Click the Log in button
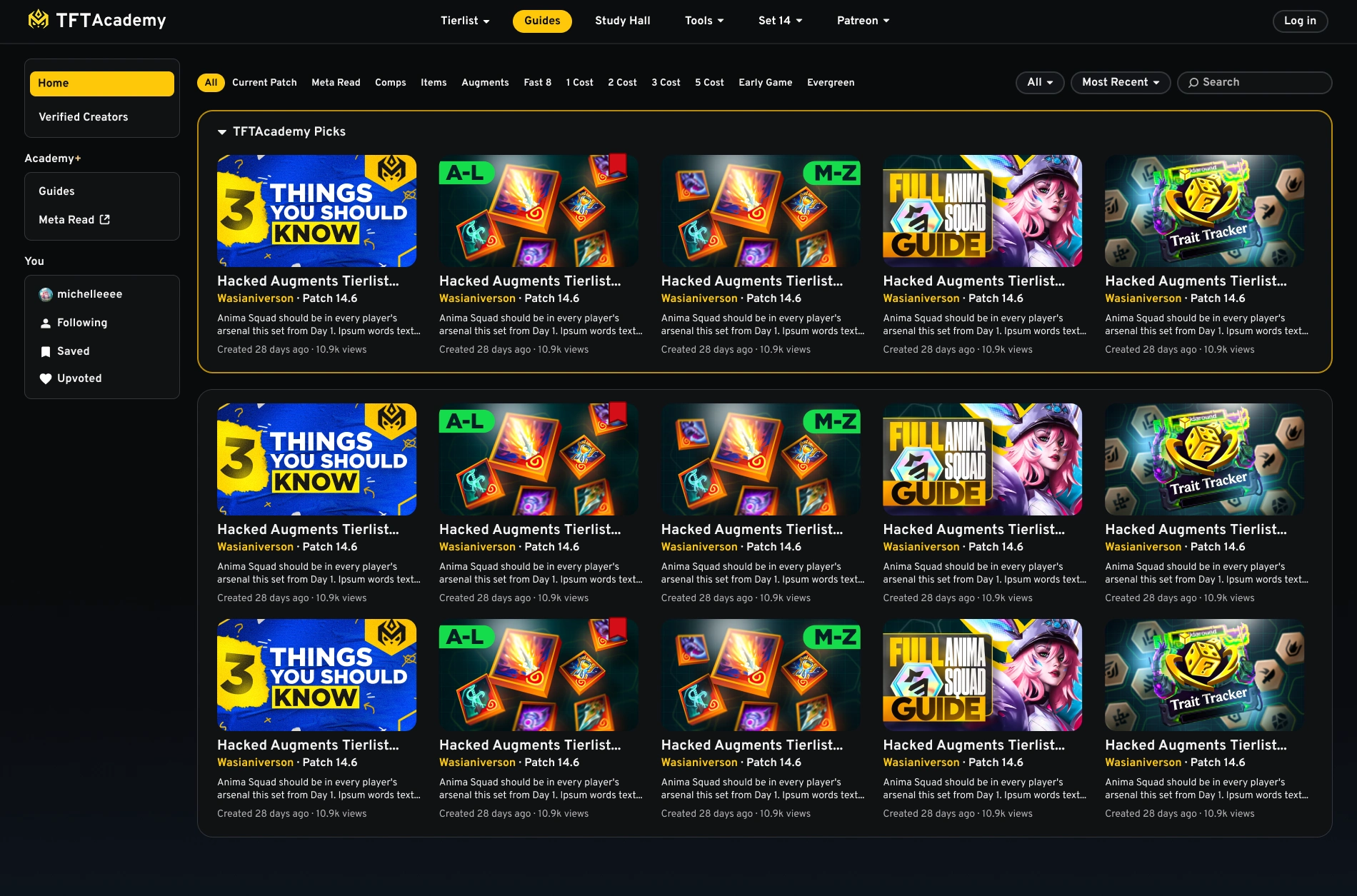The width and height of the screenshot is (1357, 896). tap(1300, 21)
